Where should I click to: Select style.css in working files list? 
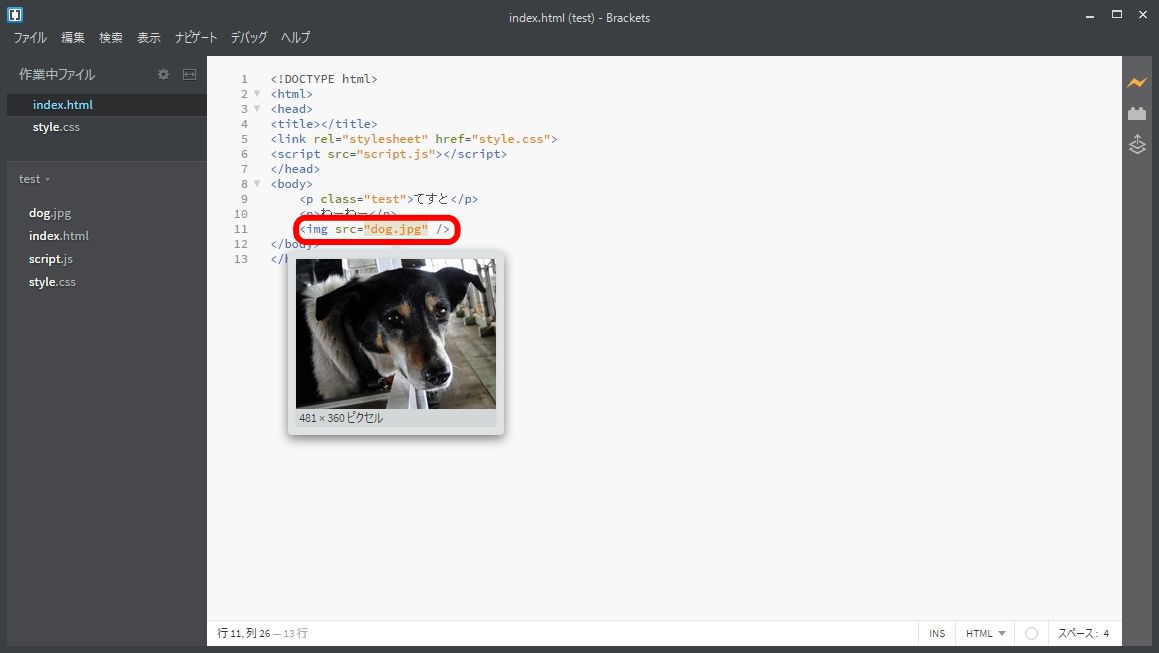[x=56, y=127]
